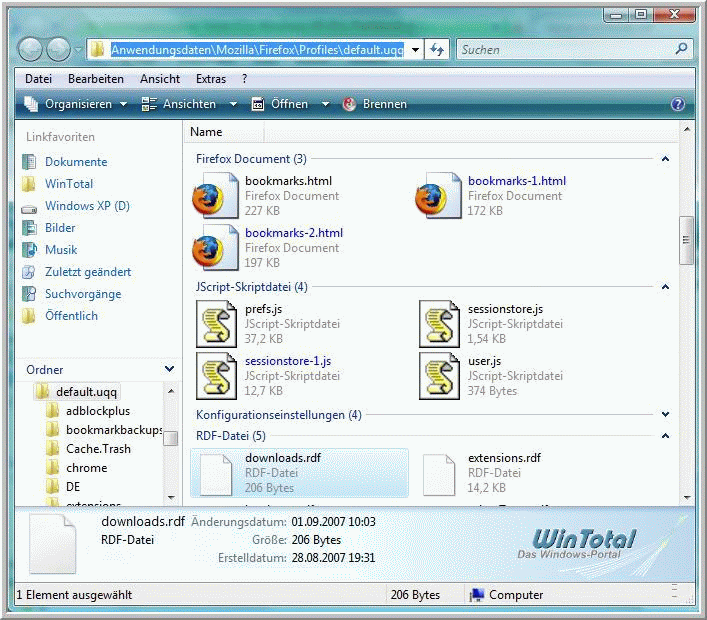The image size is (707, 620).
Task: Click the Ansichten views icon
Action: coord(149,104)
